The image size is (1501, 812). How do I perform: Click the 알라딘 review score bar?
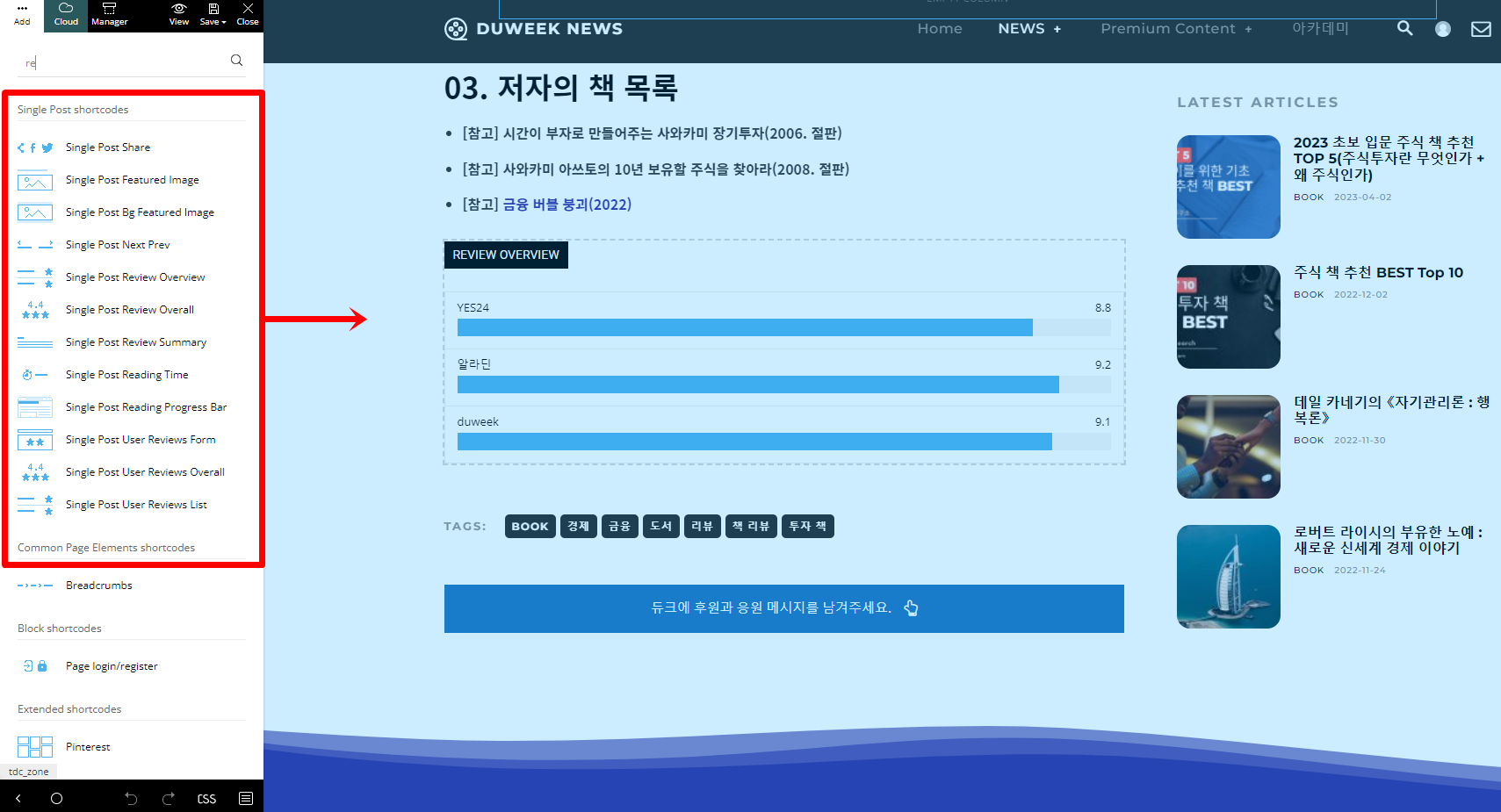point(784,384)
